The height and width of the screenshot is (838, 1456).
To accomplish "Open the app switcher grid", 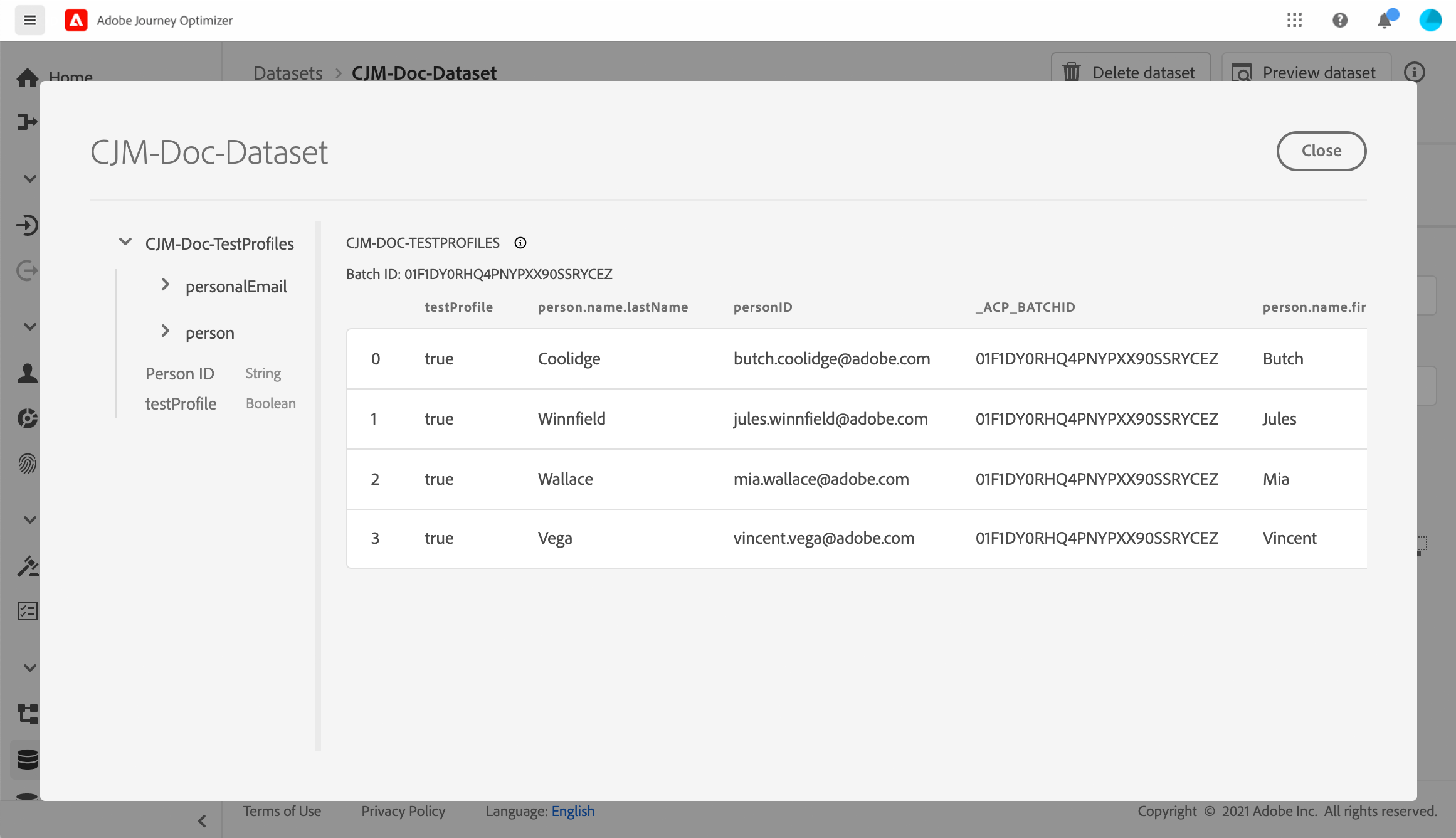I will pos(1294,20).
